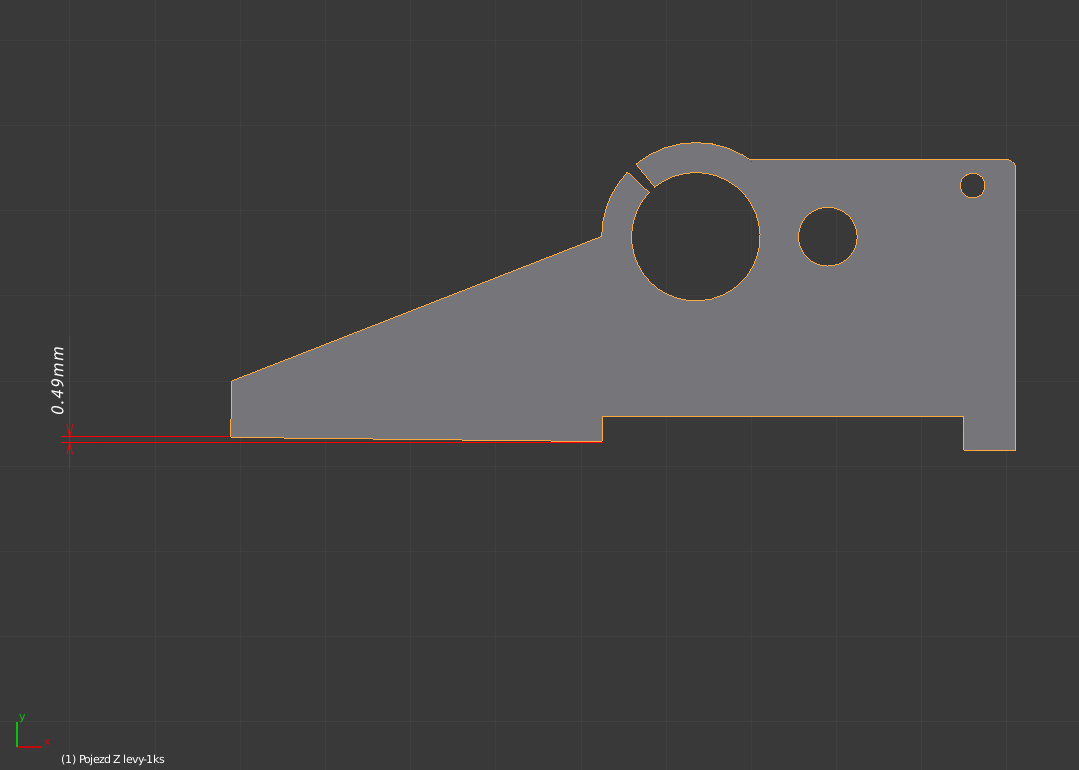
Task: Select the 0.49mm measurement label
Action: click(x=59, y=380)
